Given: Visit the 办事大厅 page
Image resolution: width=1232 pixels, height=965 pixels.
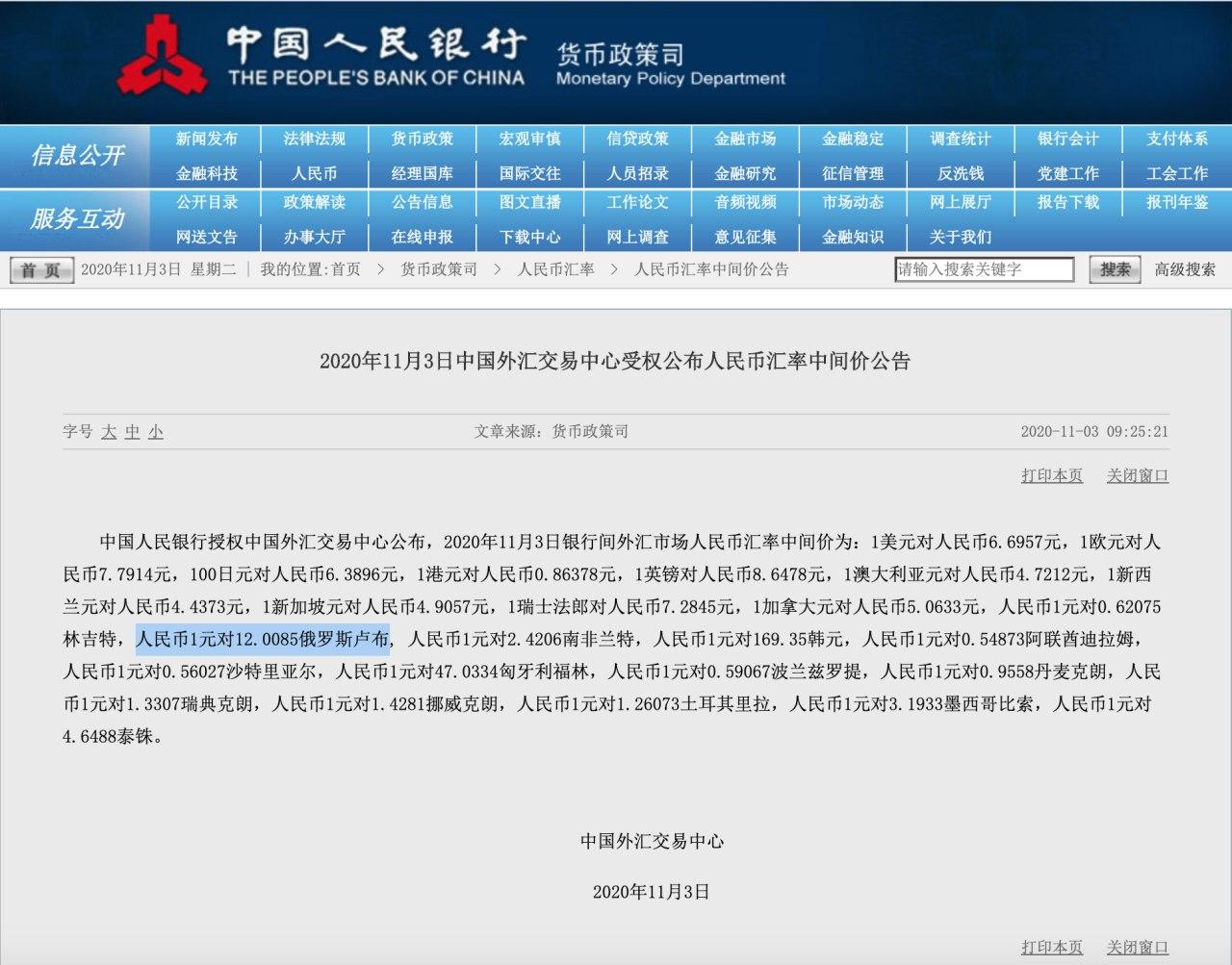Looking at the screenshot, I should pyautogui.click(x=315, y=237).
